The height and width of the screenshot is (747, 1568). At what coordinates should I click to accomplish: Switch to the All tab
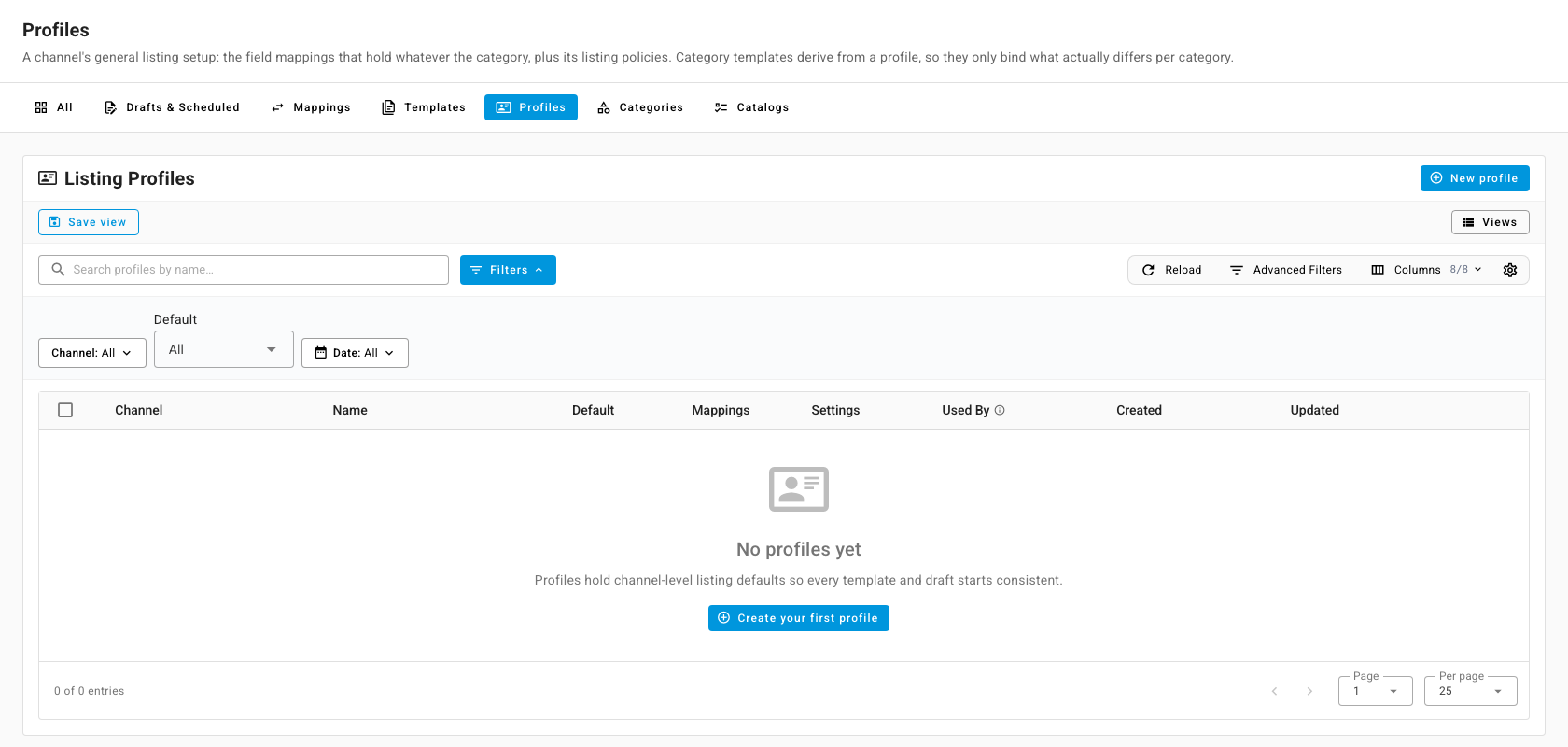pos(53,107)
